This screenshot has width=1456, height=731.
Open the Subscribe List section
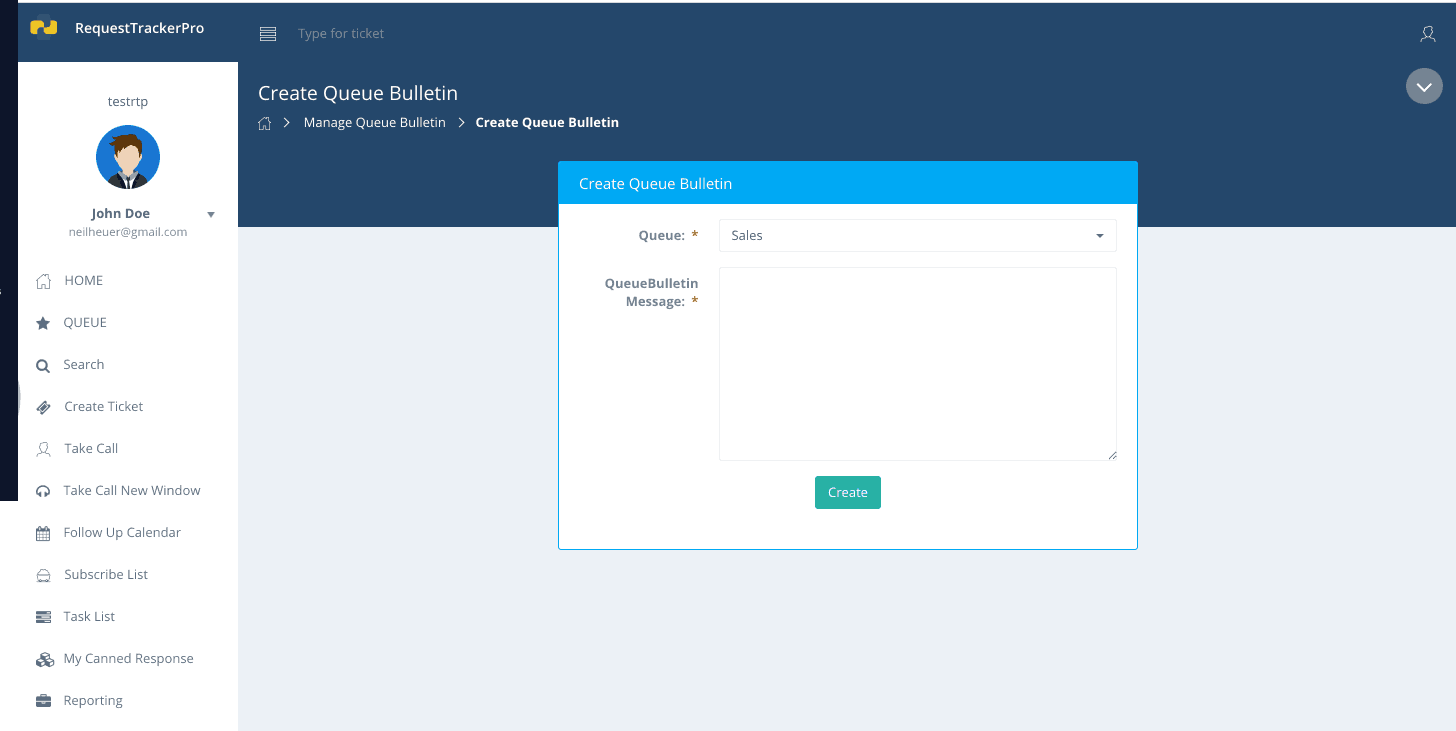pyautogui.click(x=107, y=574)
